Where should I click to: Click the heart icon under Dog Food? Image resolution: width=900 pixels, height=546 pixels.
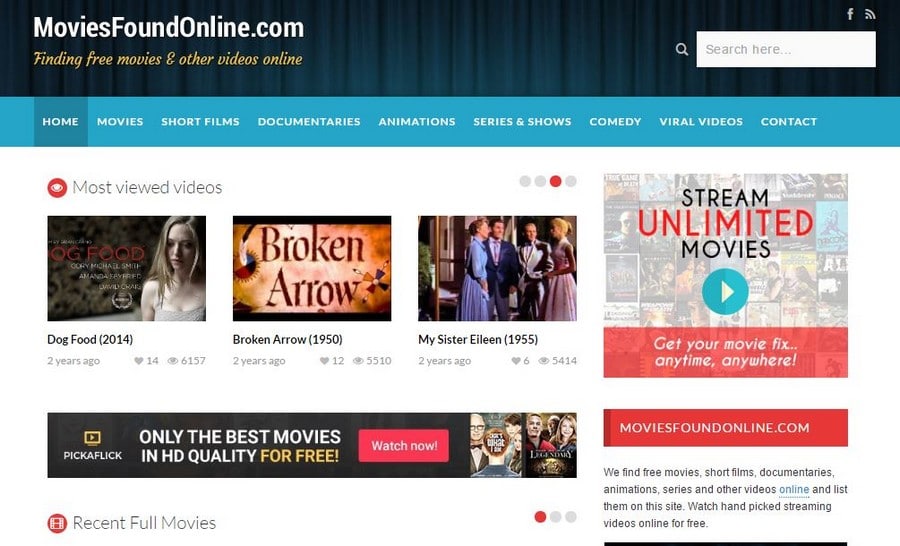click(138, 361)
